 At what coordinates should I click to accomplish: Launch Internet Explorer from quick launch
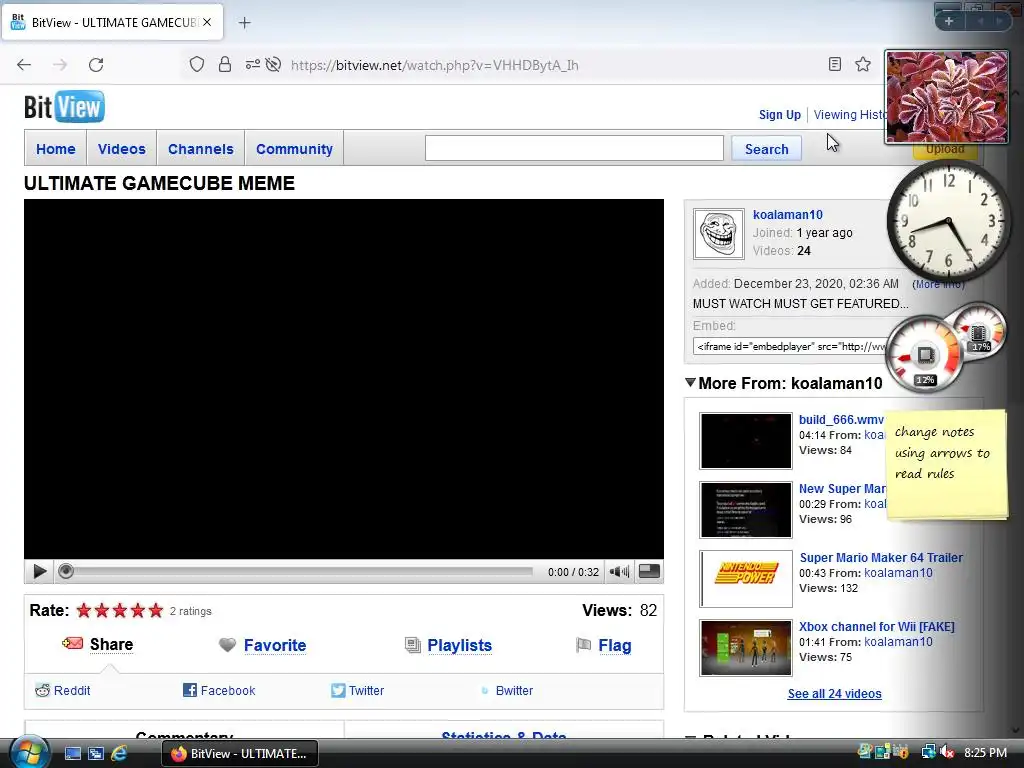[119, 753]
